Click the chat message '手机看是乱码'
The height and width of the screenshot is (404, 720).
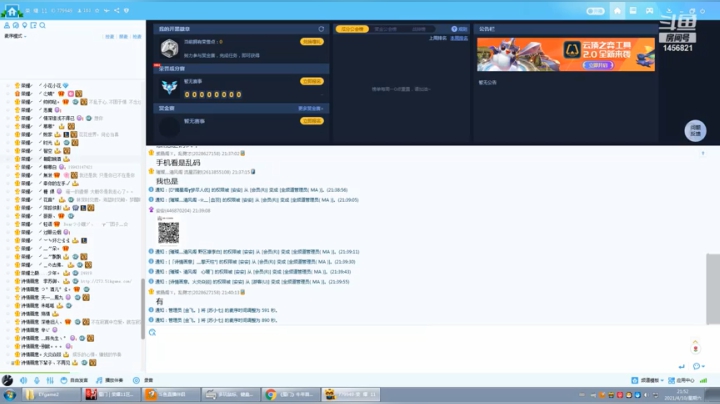point(178,163)
